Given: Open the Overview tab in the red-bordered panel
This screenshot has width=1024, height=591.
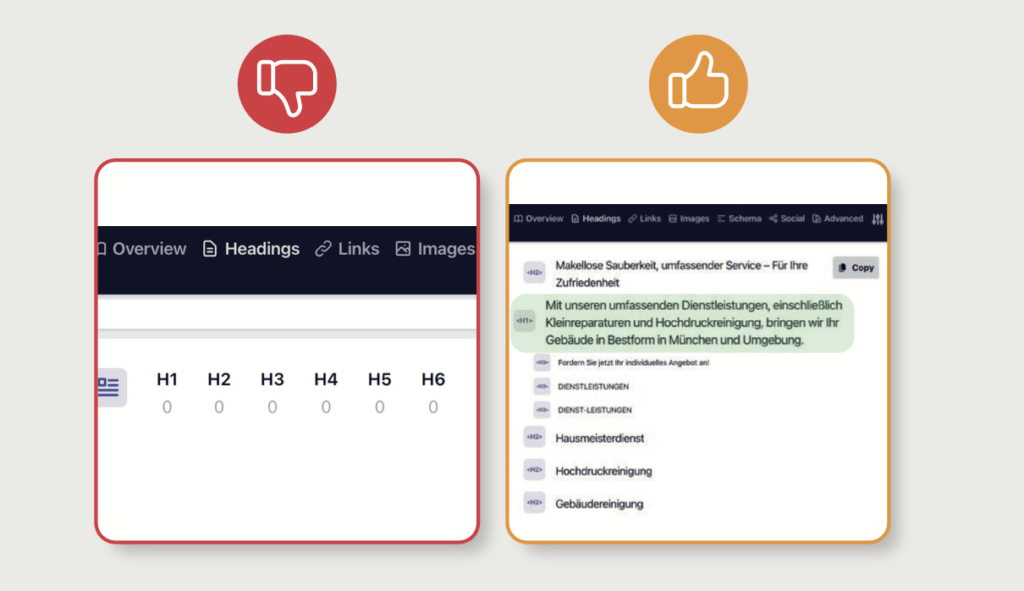Looking at the screenshot, I should pyautogui.click(x=142, y=249).
